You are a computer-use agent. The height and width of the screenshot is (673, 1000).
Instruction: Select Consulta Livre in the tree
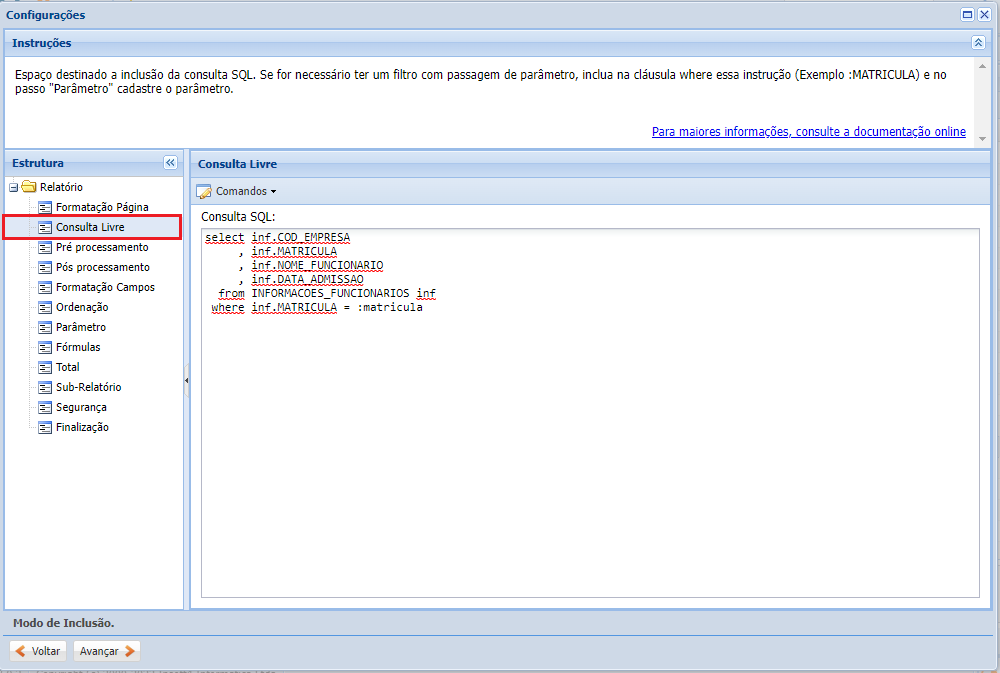[90, 227]
